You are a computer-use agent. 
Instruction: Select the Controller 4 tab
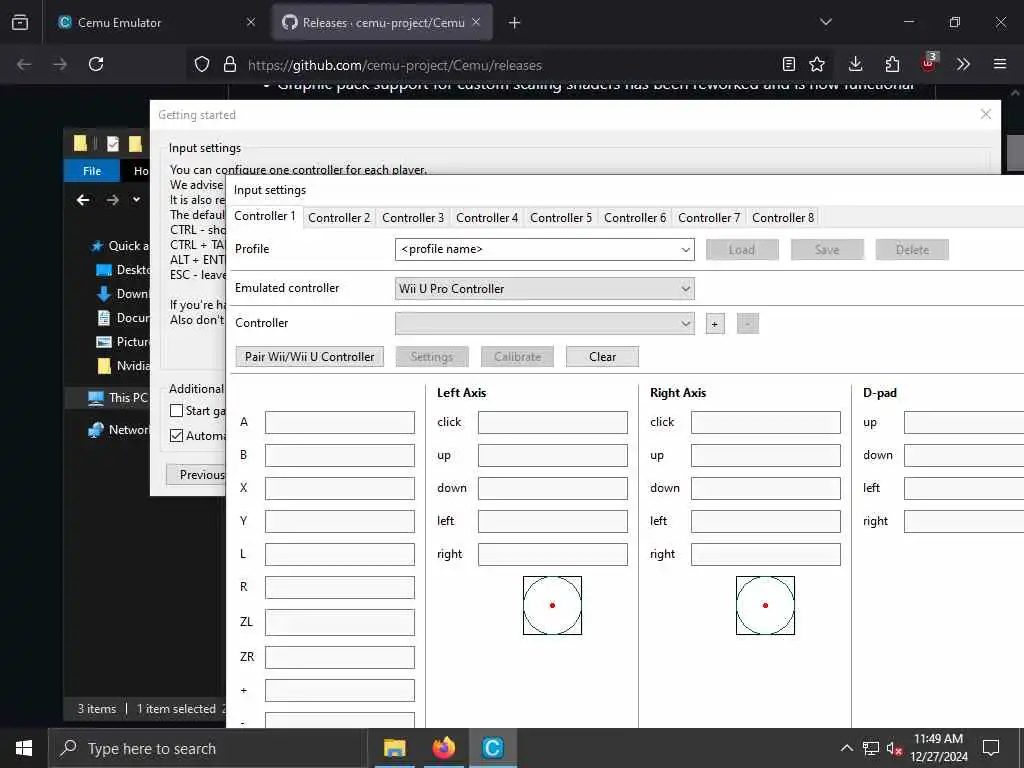coord(487,217)
